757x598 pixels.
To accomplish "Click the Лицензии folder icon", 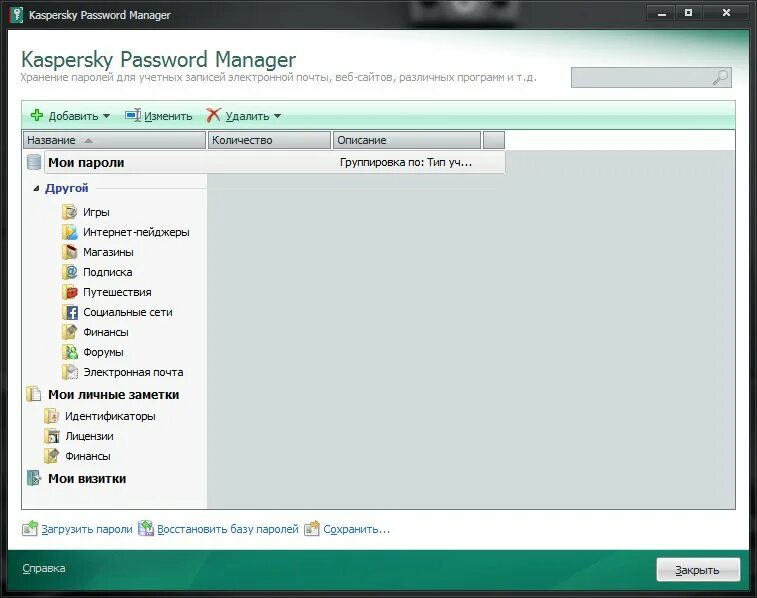I will pos(52,436).
